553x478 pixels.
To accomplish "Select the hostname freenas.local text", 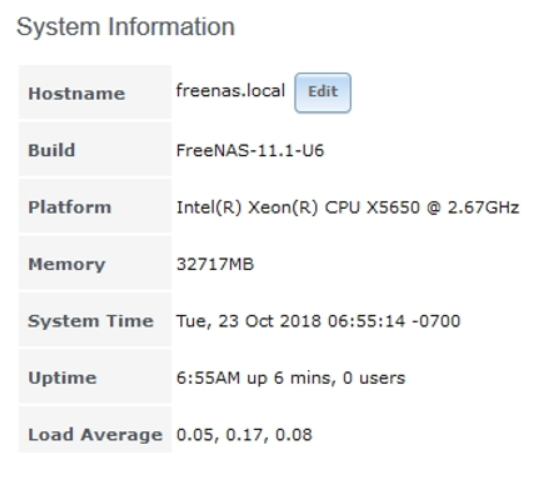I will click(x=230, y=91).
